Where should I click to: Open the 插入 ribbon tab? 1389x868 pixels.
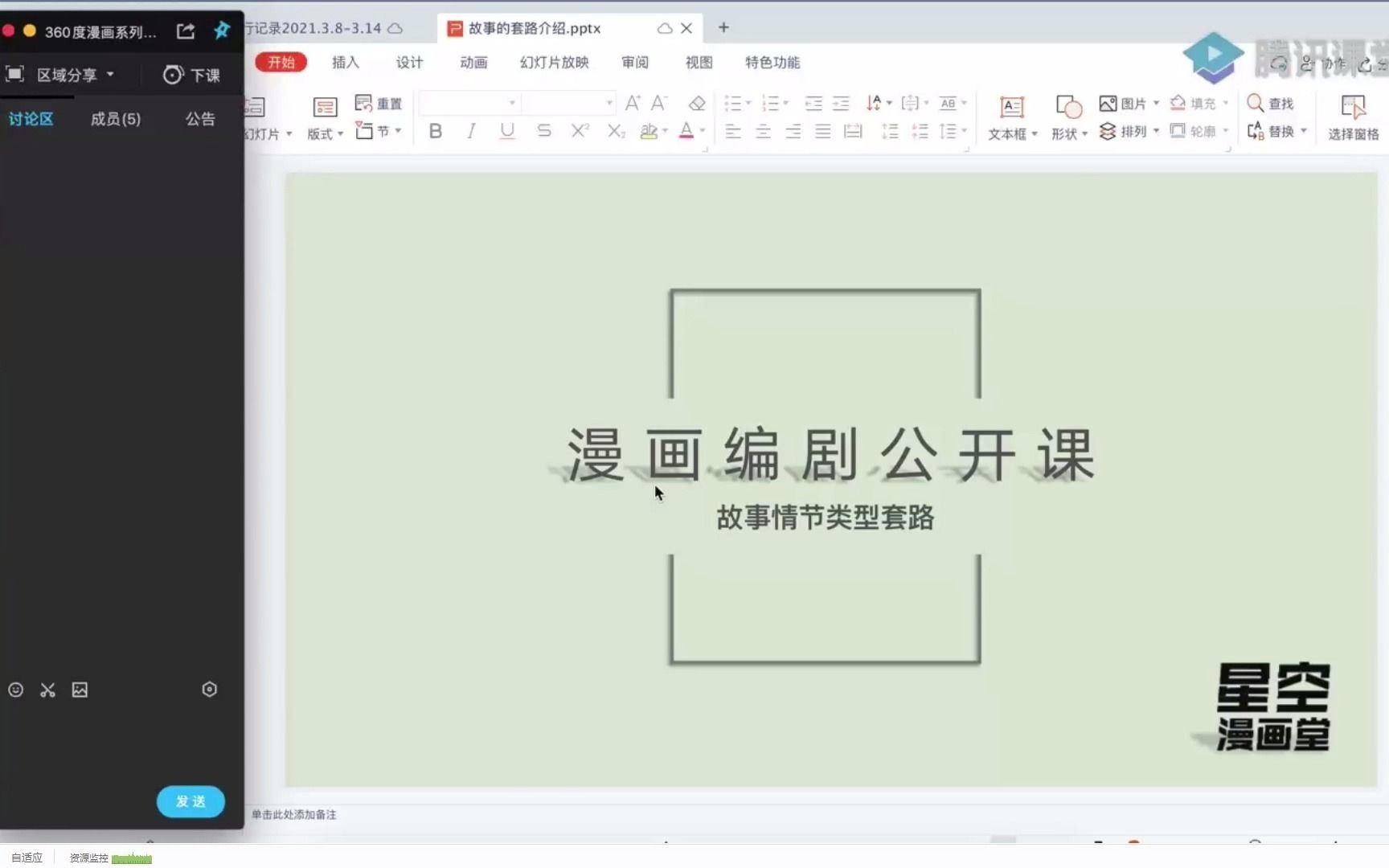point(346,62)
